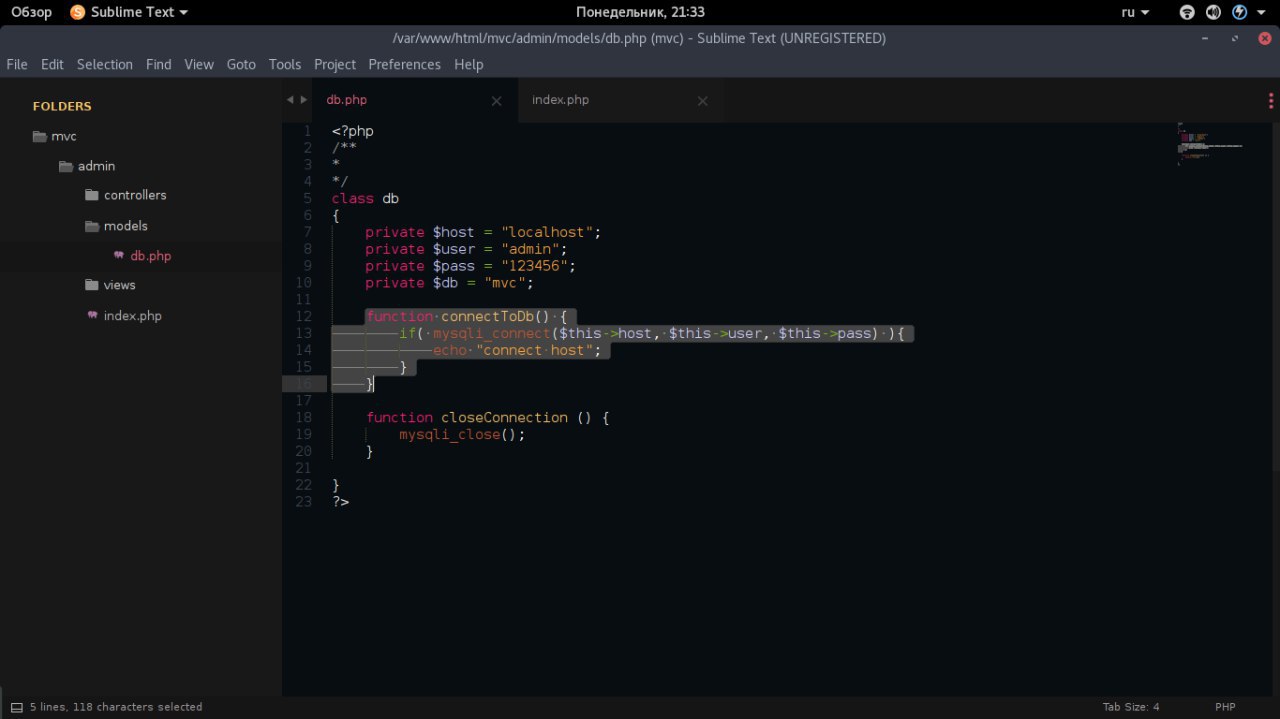The image size is (1280, 719).
Task: Open the Preferences menu
Action: click(x=404, y=64)
